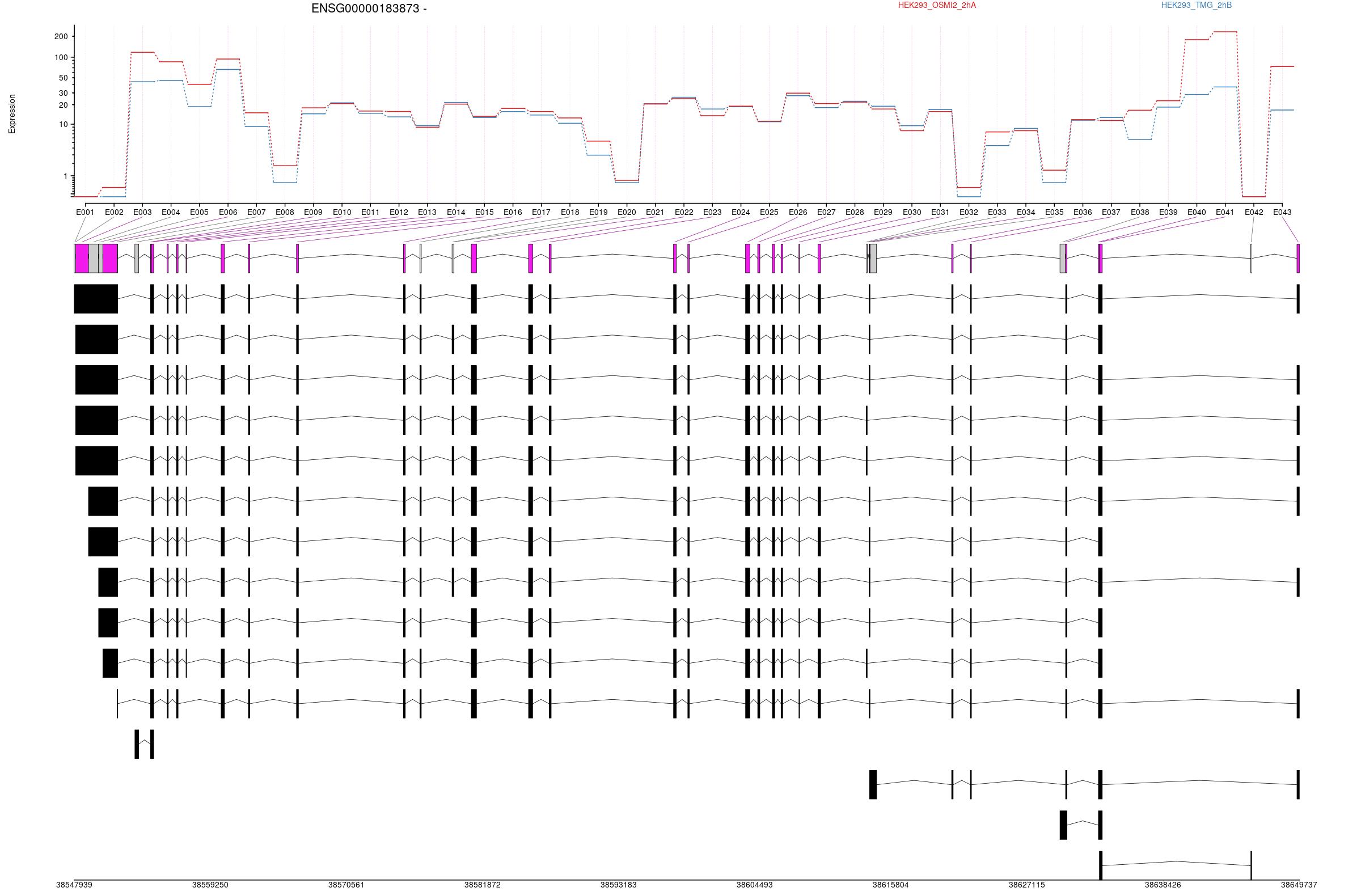Image resolution: width=1361 pixels, height=896 pixels.
Task: Click the exon label E026
Action: coord(798,212)
